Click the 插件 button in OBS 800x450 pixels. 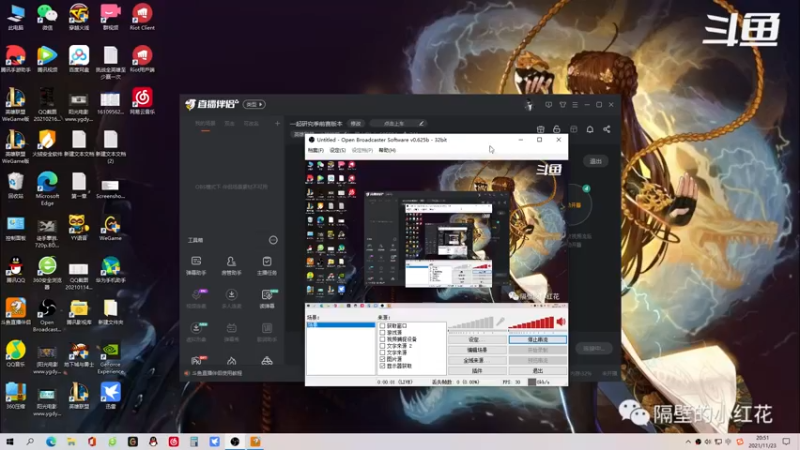477,370
